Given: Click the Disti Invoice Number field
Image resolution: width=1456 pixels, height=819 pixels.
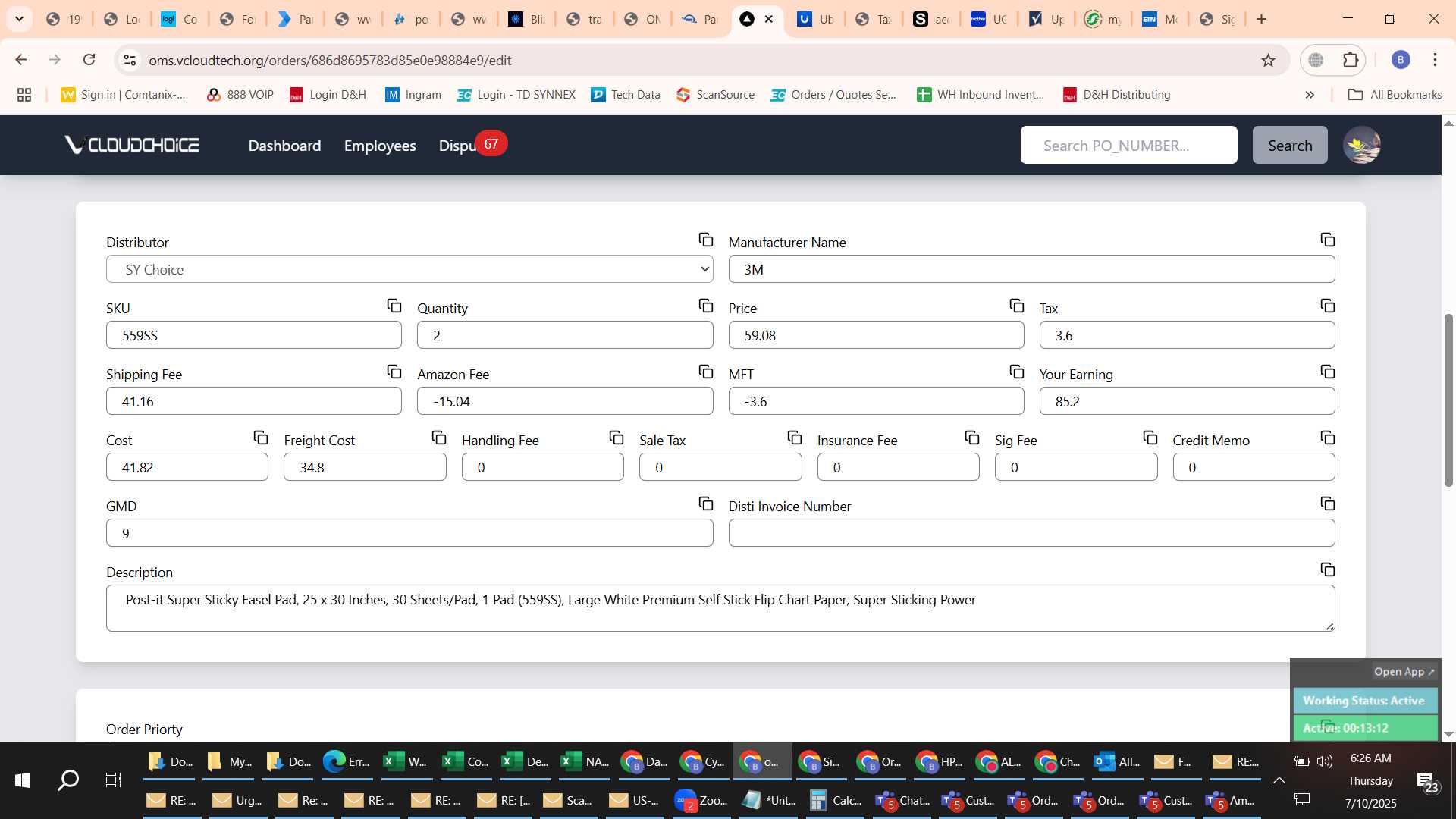Looking at the screenshot, I should 1031,533.
